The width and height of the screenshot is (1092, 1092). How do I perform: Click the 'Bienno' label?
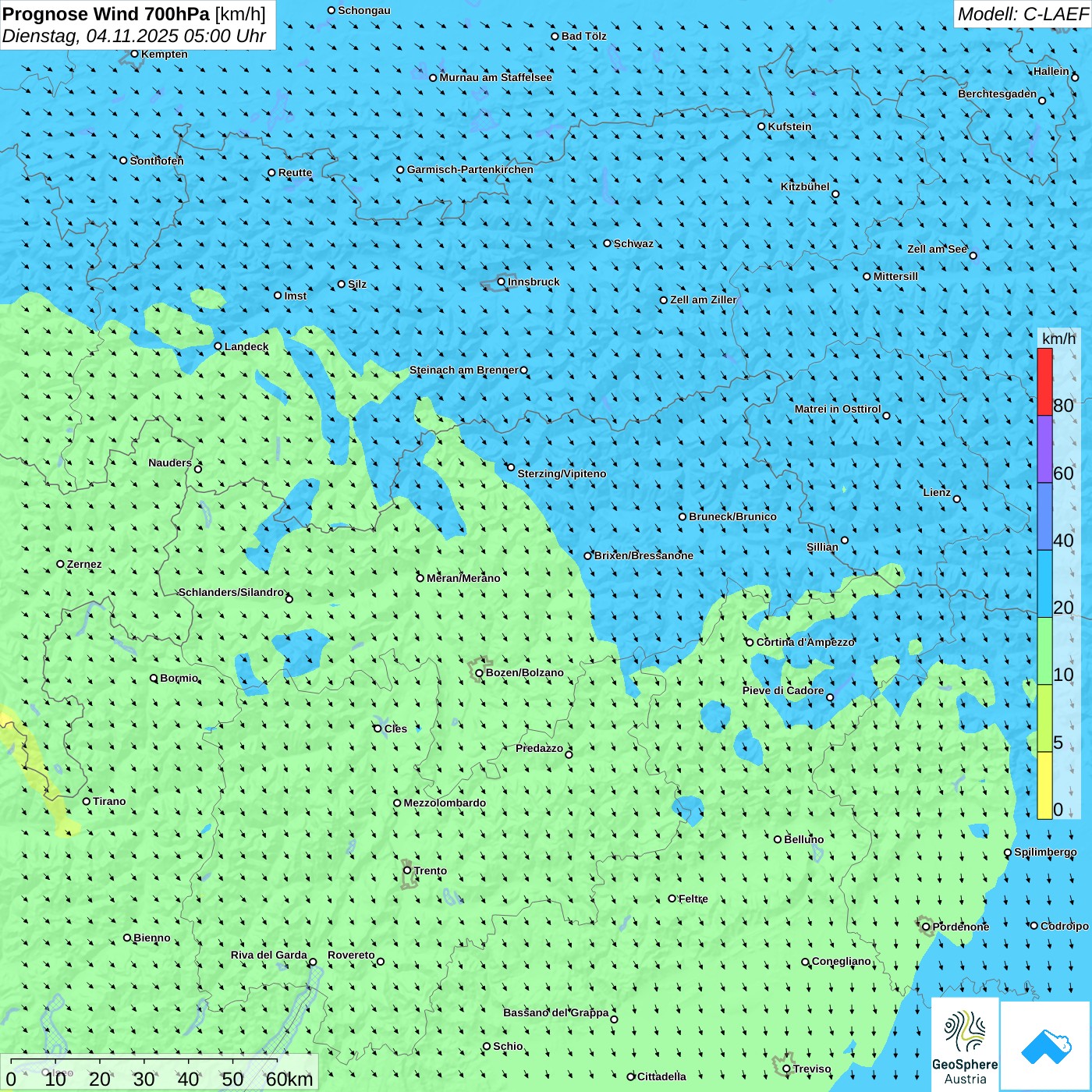151,938
